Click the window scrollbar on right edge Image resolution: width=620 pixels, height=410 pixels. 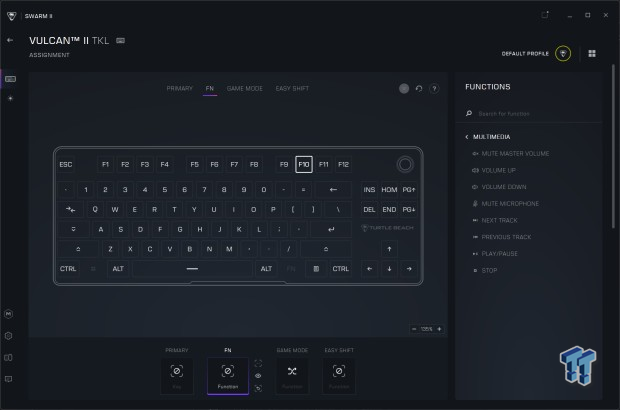pos(613,146)
